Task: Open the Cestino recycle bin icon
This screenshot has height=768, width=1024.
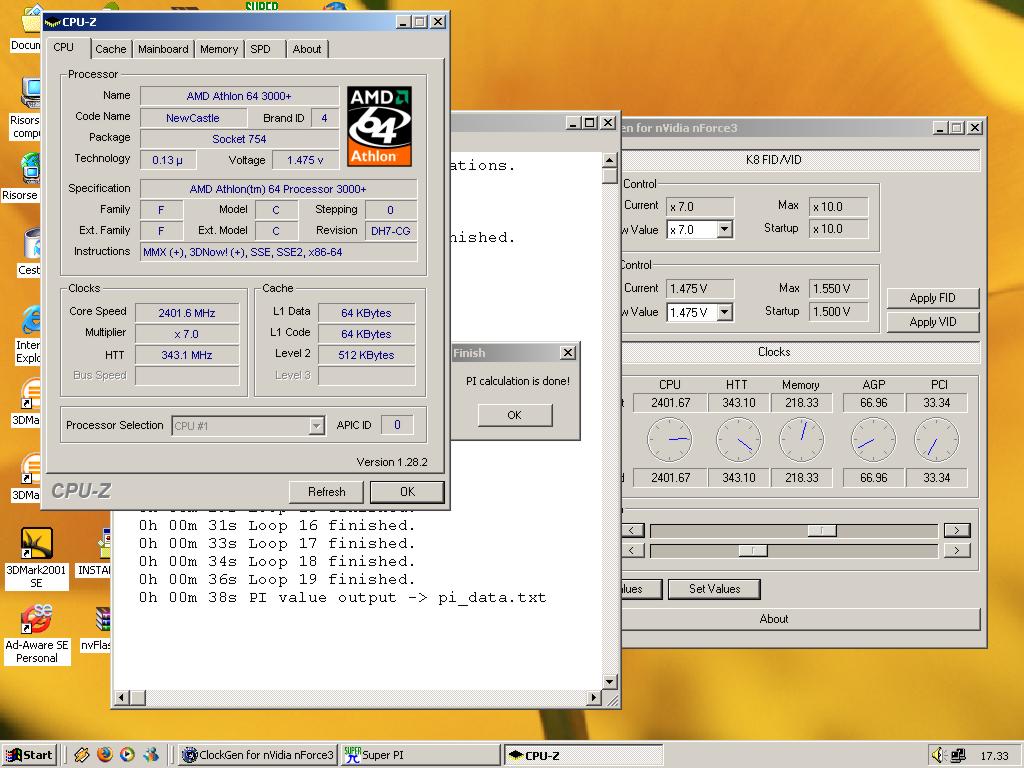Action: point(31,244)
